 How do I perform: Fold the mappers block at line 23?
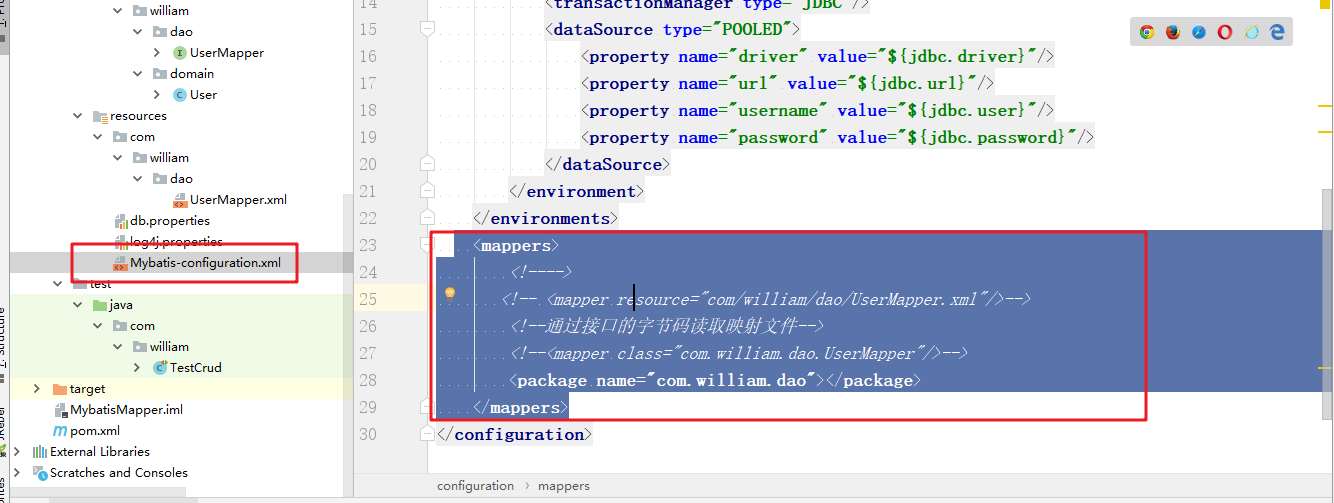click(428, 245)
